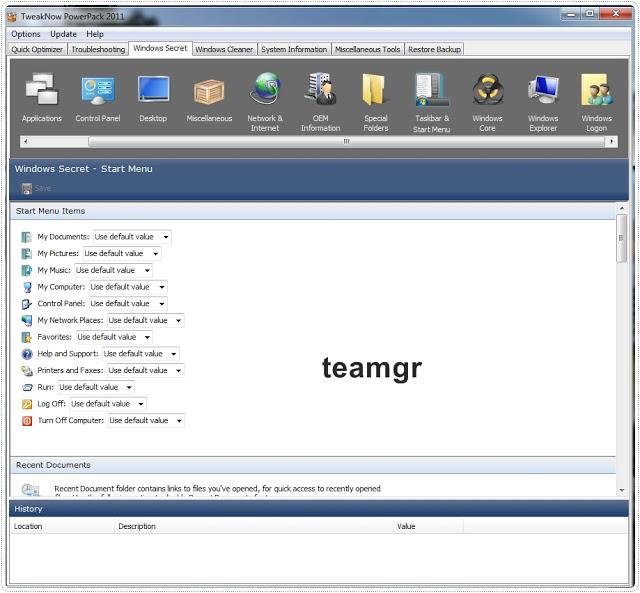This screenshot has height=593, width=640.
Task: Switch to the Quick Optimizer tab
Action: coord(37,49)
